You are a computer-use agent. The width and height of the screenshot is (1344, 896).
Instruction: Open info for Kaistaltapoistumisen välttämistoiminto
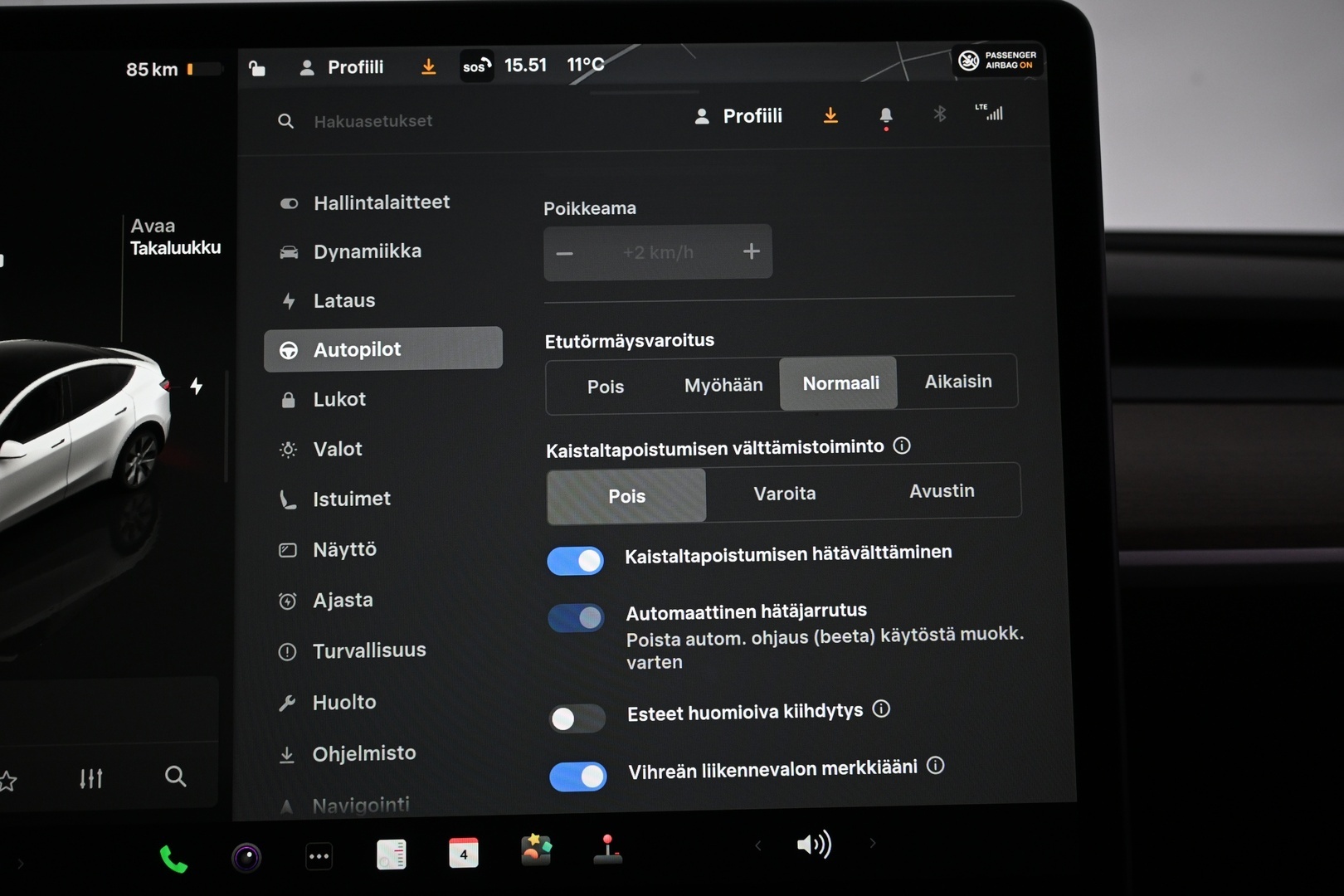[x=902, y=446]
